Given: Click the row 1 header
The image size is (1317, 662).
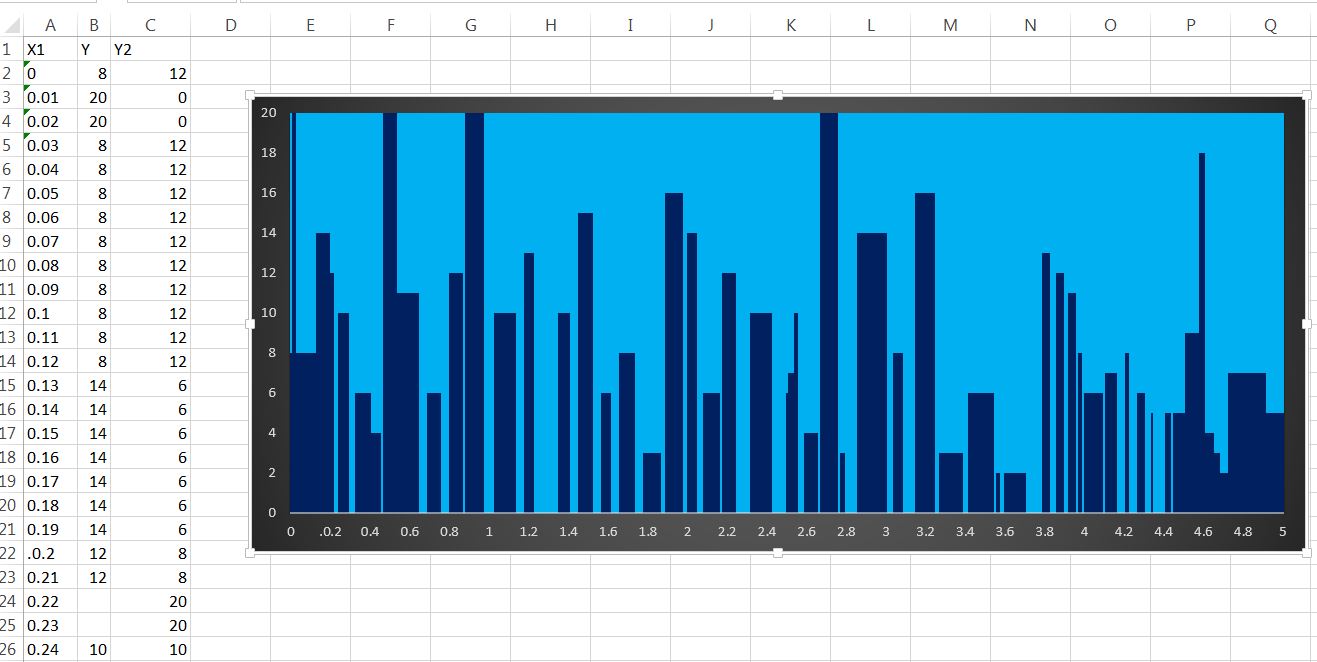Looking at the screenshot, I should [10, 48].
